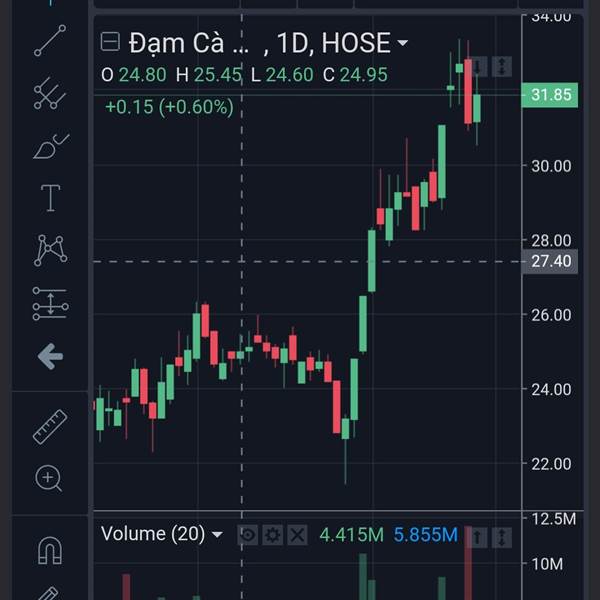Viewport: 600px width, 600px height.
Task: Hide the Volume indicator with eye icon
Action: (248, 535)
